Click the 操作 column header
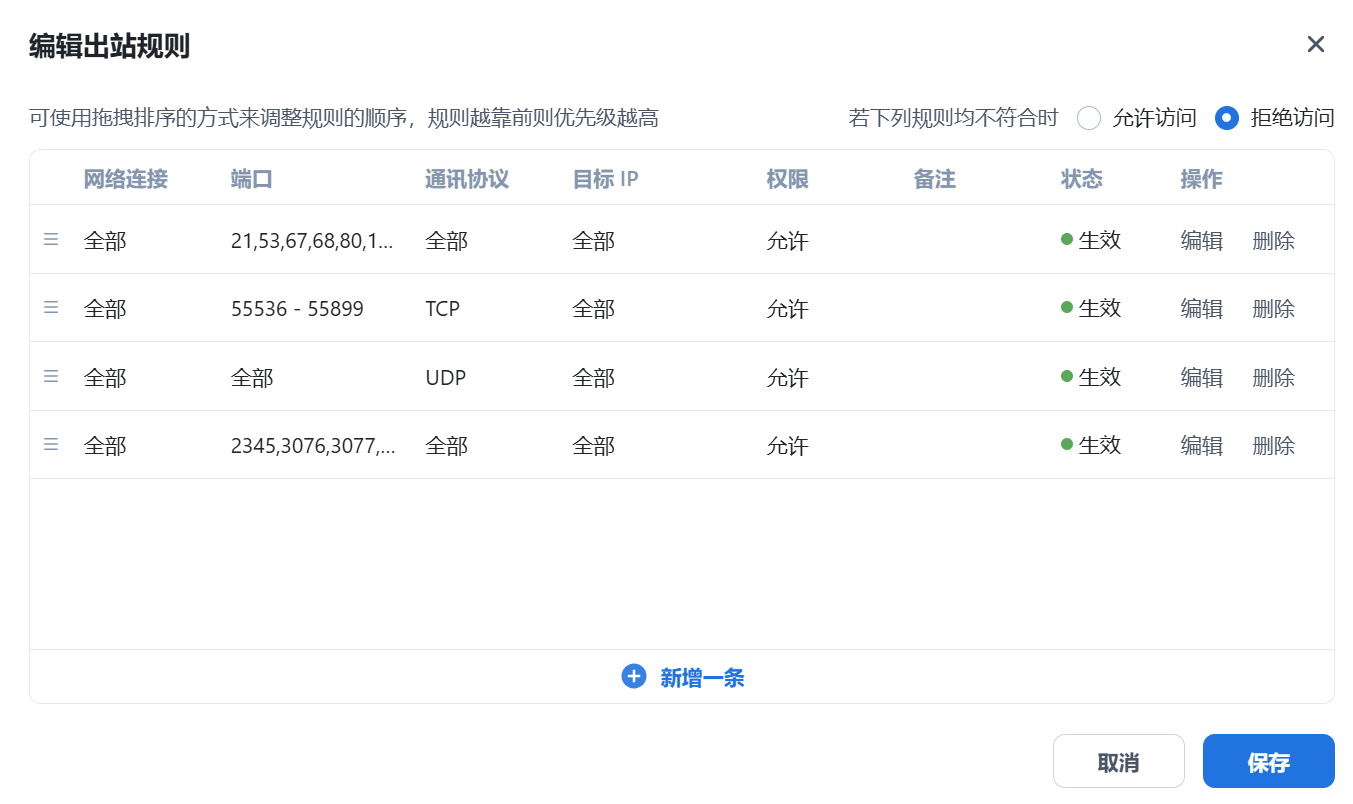This screenshot has width=1353, height=804. pos(1202,179)
